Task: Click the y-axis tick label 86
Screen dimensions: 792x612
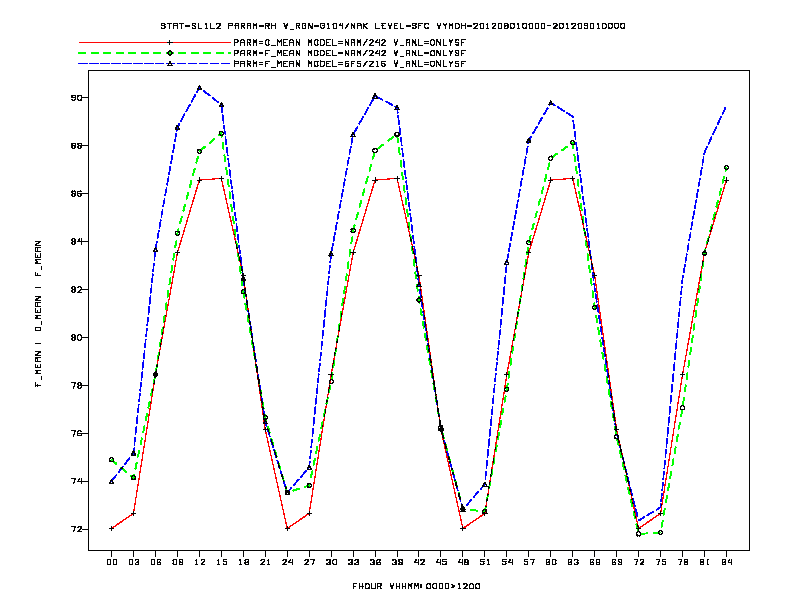Action: pyautogui.click(x=76, y=193)
